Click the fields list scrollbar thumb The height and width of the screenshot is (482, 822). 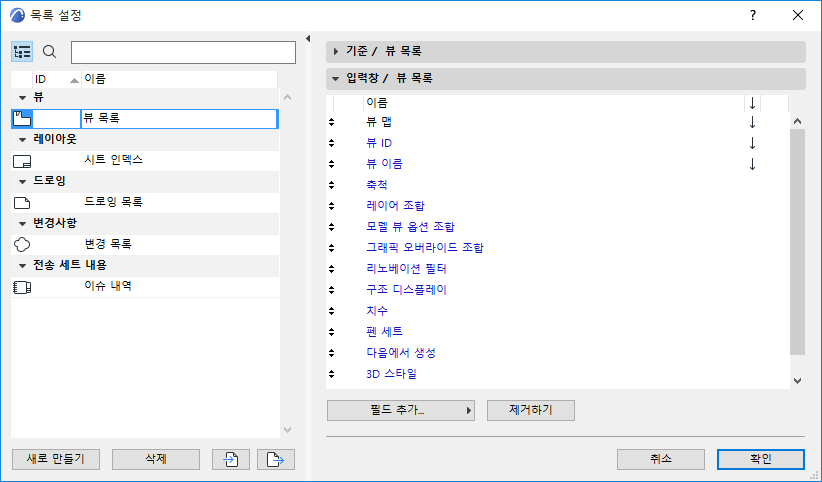point(797,242)
